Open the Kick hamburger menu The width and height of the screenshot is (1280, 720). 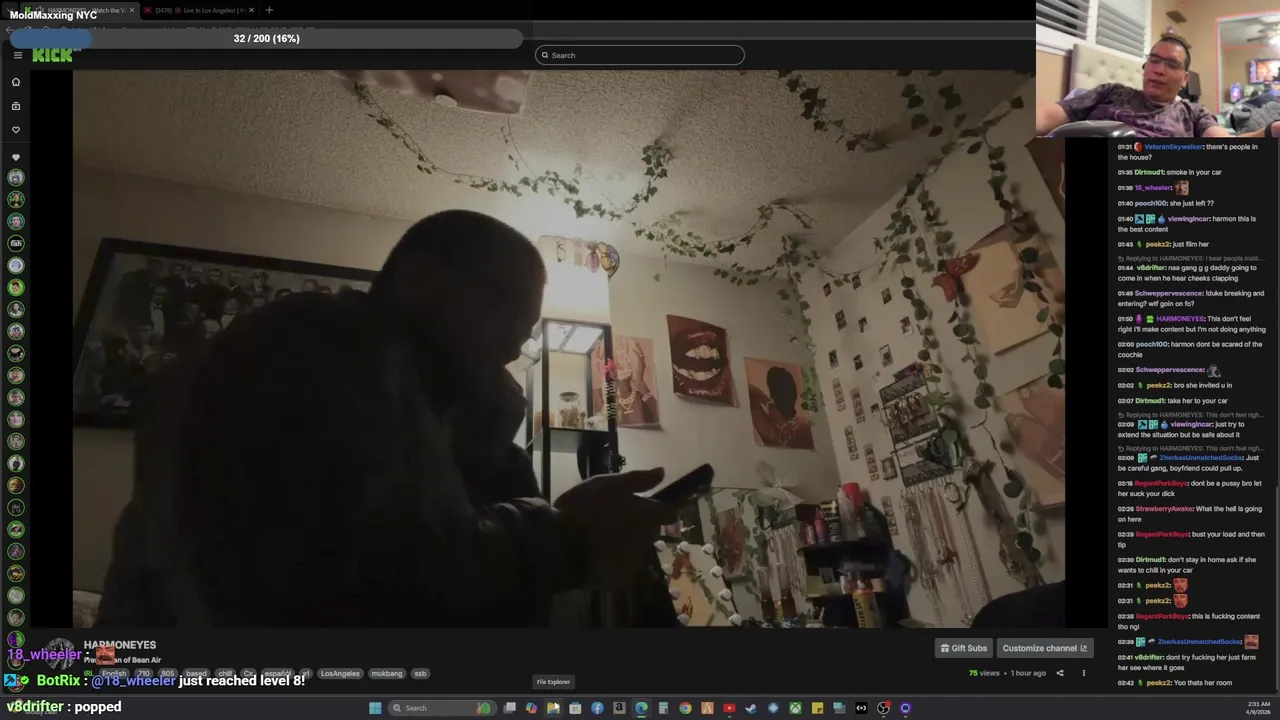pos(18,55)
